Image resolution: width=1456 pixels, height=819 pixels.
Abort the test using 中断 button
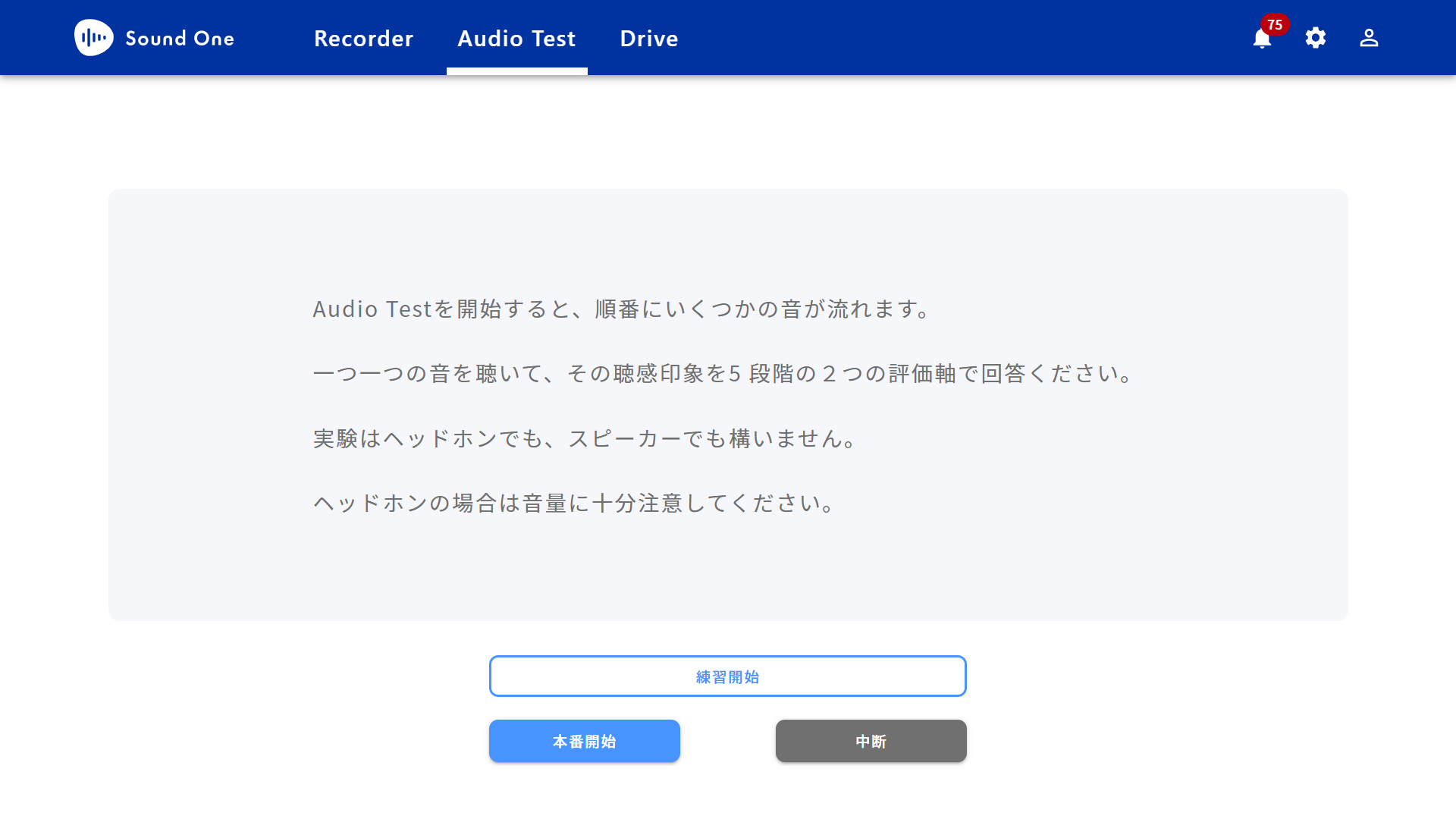tap(871, 741)
